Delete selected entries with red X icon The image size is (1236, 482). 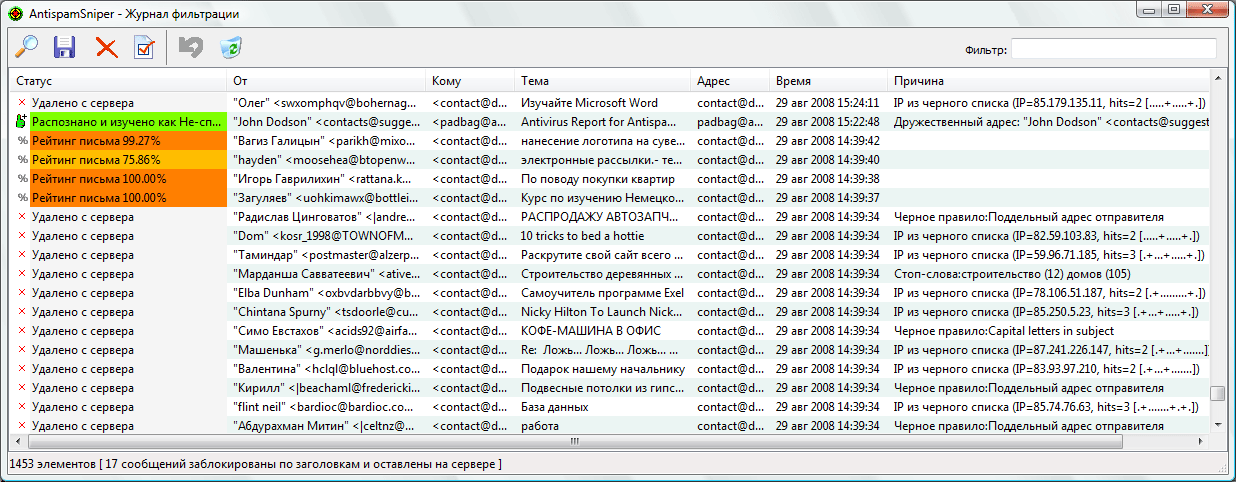pyautogui.click(x=106, y=47)
